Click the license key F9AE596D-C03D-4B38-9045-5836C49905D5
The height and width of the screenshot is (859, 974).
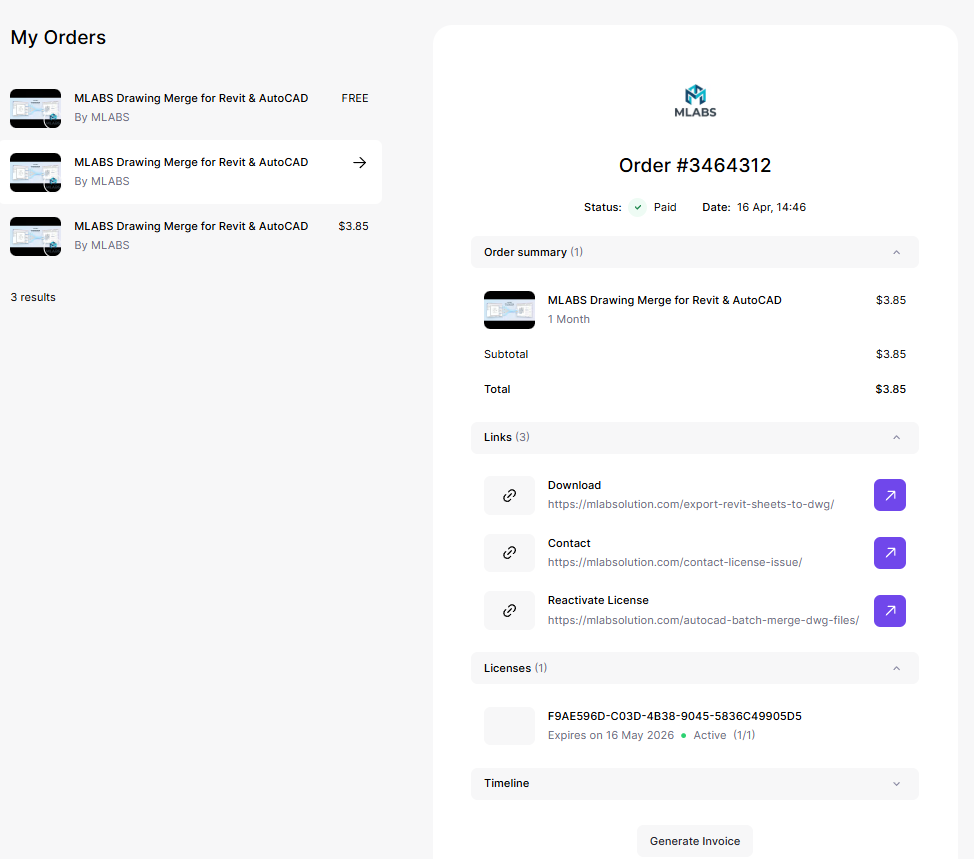click(x=675, y=716)
